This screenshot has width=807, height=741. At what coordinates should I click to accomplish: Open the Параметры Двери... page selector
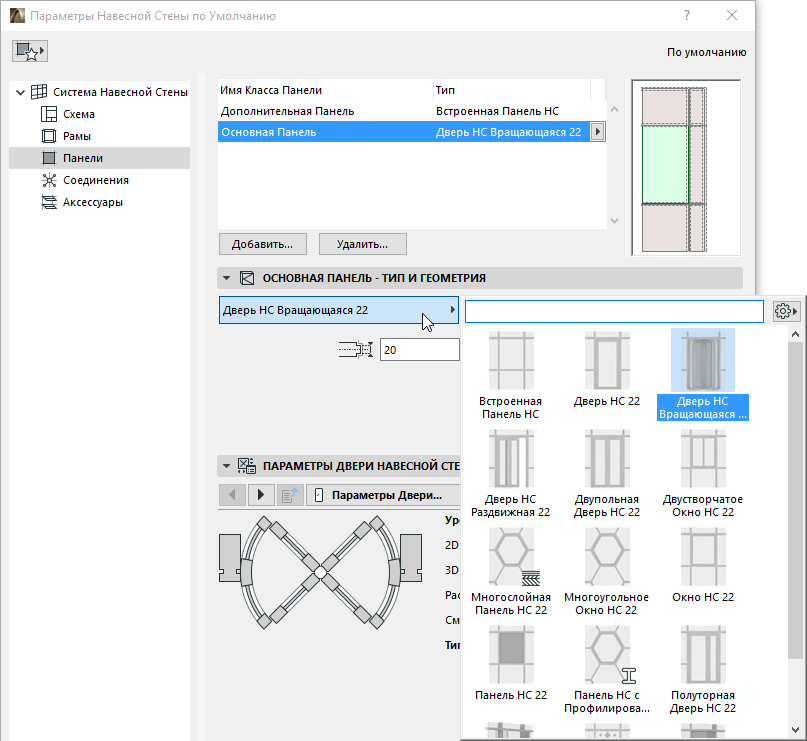click(x=383, y=495)
